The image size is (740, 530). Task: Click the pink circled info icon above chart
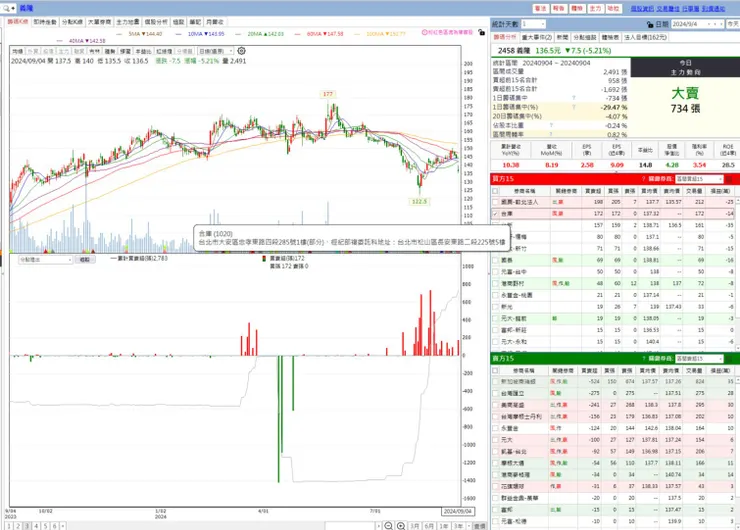pyautogui.click(x=424, y=32)
